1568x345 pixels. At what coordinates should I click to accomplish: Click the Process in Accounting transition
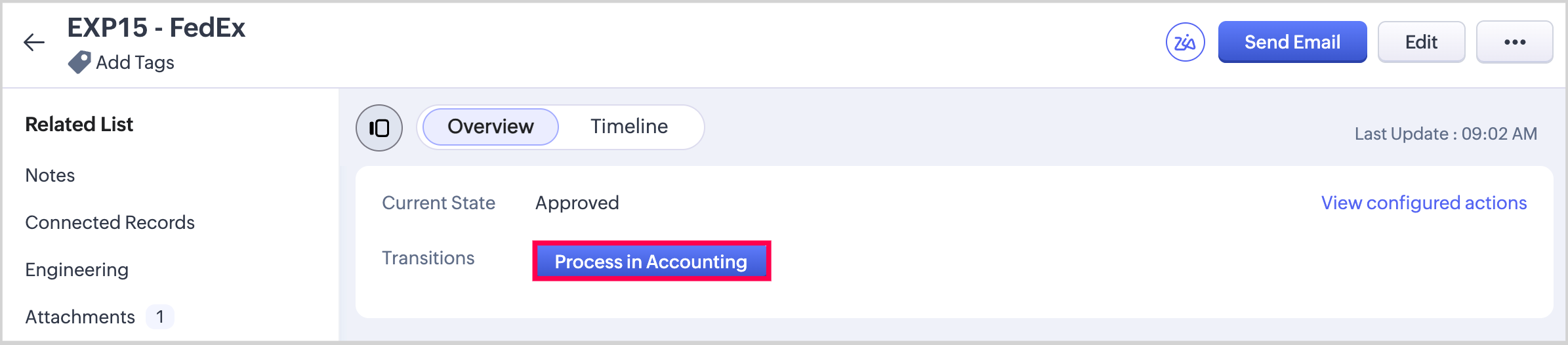pyautogui.click(x=651, y=262)
